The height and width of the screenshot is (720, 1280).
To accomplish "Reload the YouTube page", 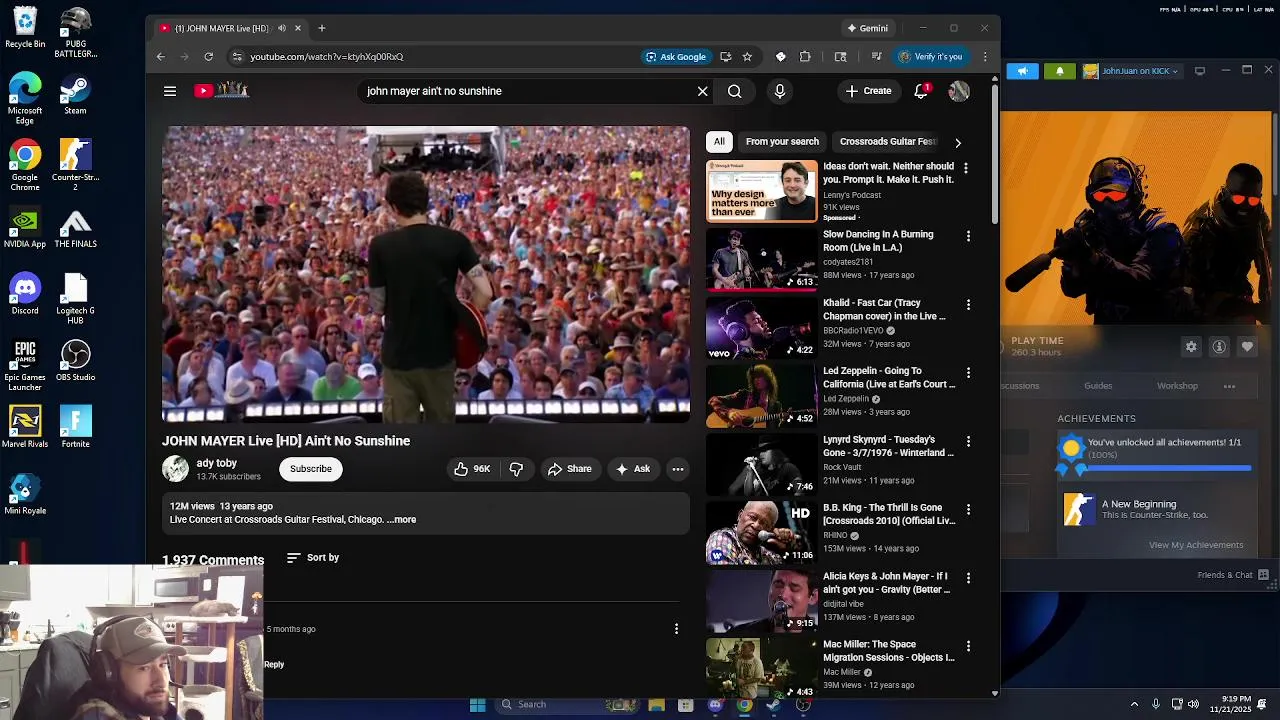I will click(208, 57).
